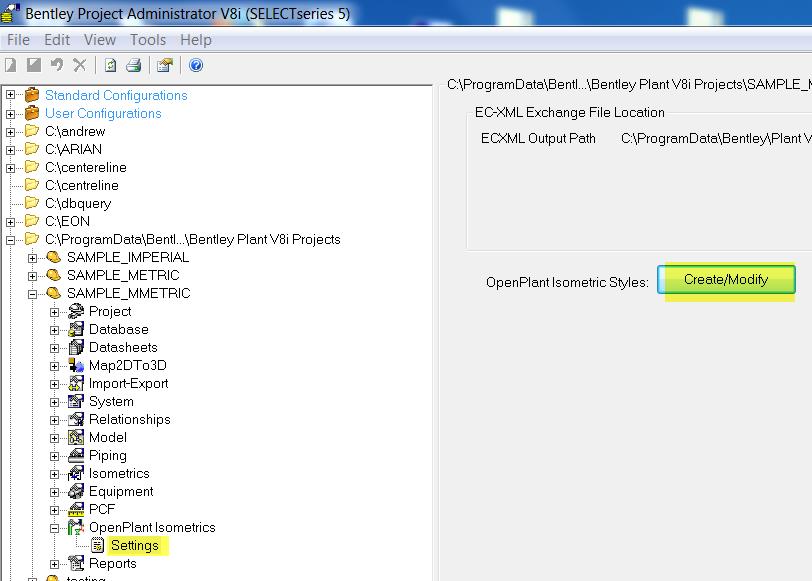
Task: Expand the C:\andrew folder
Action: [x=10, y=132]
